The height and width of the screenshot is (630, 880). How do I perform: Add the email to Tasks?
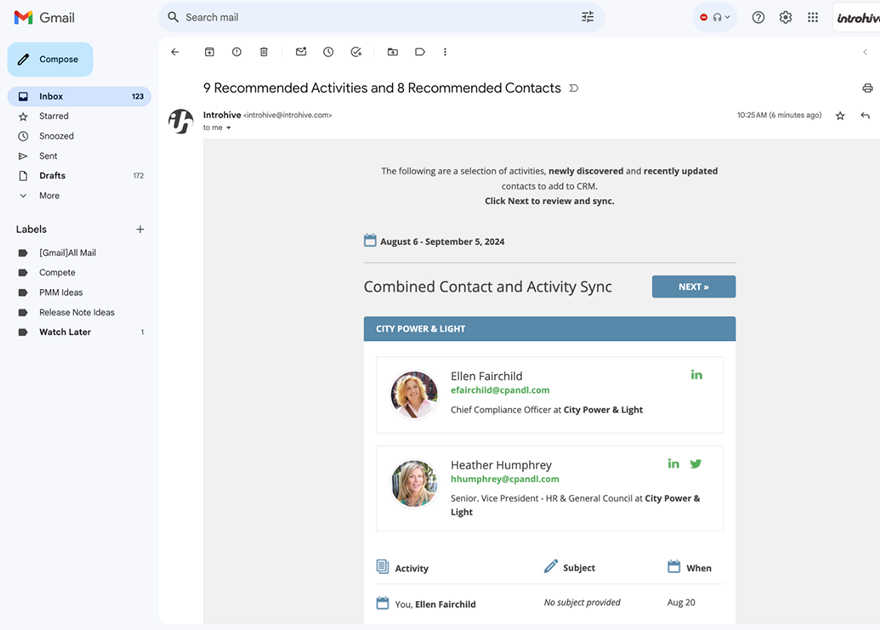click(356, 52)
